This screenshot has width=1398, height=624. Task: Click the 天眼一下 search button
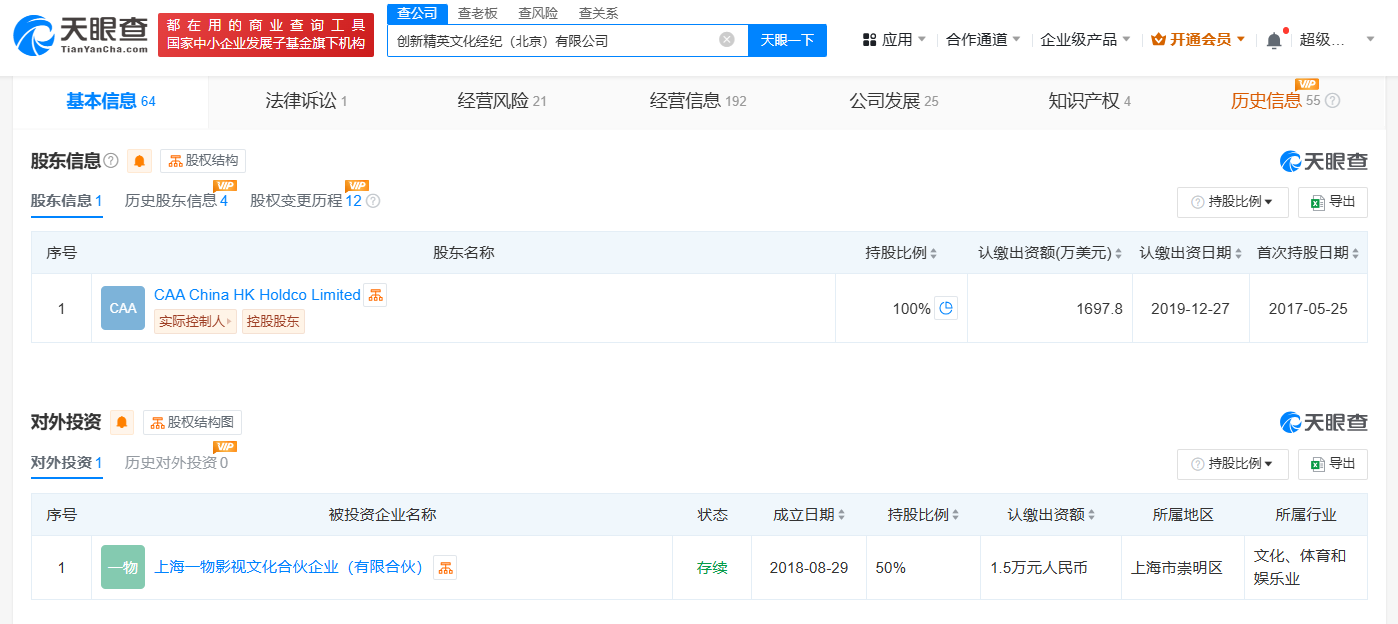(x=787, y=40)
